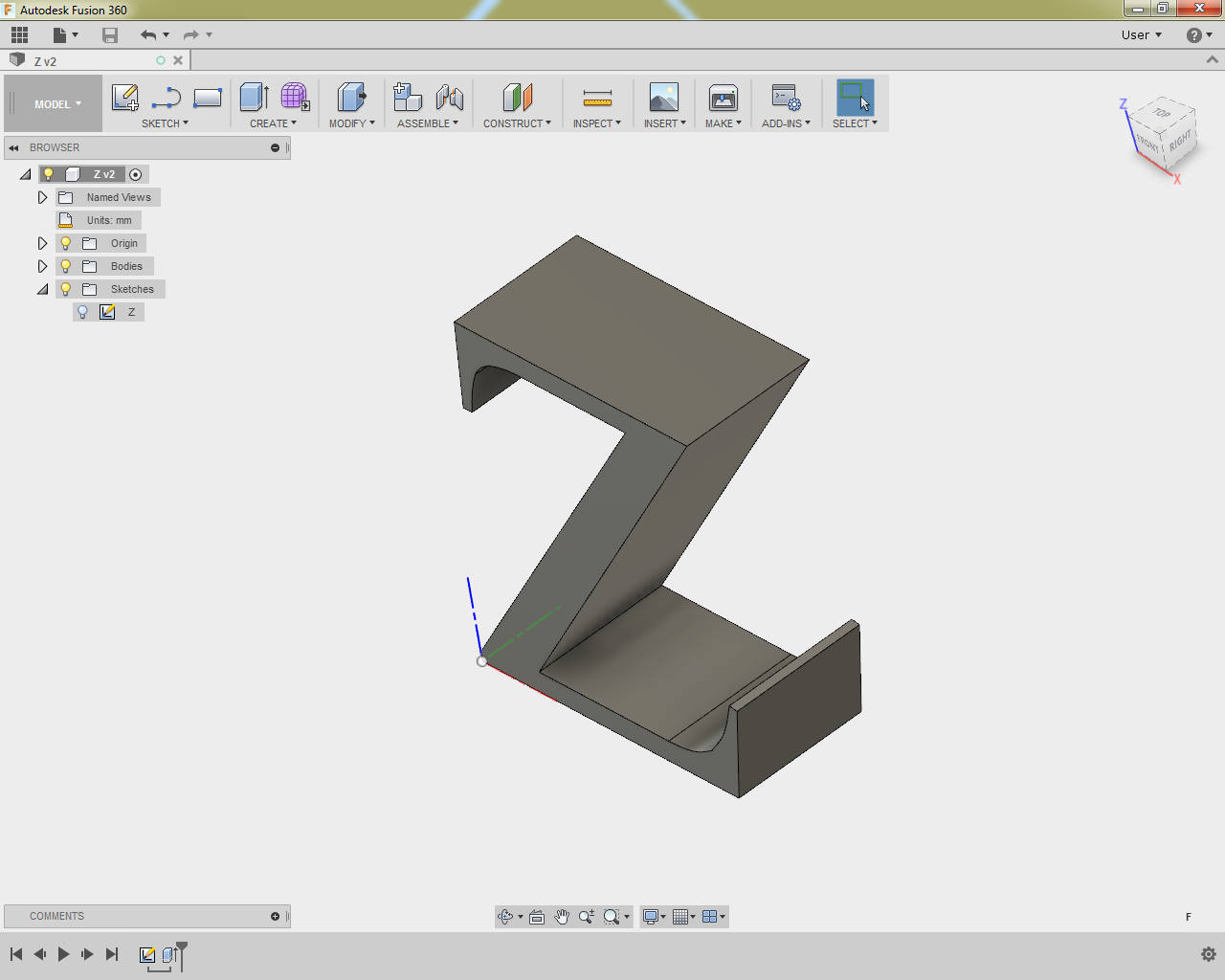Image resolution: width=1225 pixels, height=980 pixels.
Task: Open the 3D Print Make icon
Action: tap(723, 98)
